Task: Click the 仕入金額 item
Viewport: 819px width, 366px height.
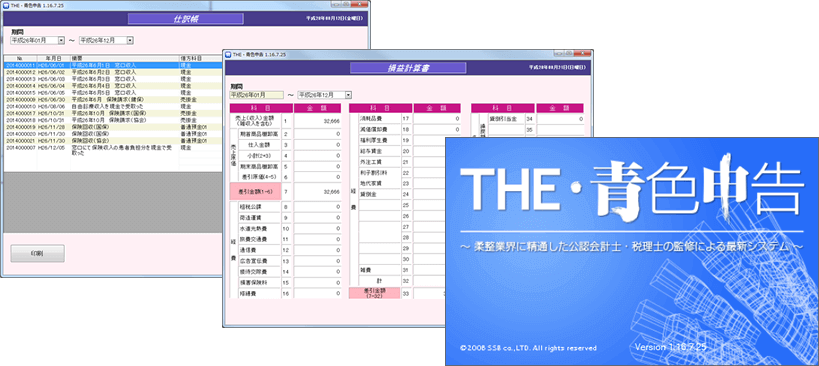Action: (x=259, y=145)
